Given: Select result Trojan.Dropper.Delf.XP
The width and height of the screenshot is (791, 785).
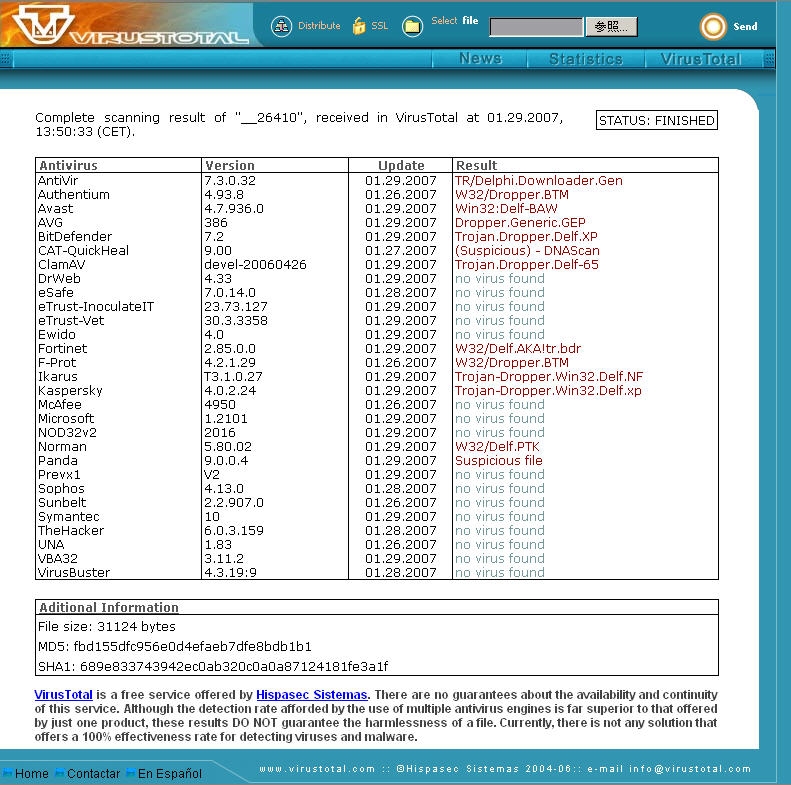Looking at the screenshot, I should (x=526, y=237).
